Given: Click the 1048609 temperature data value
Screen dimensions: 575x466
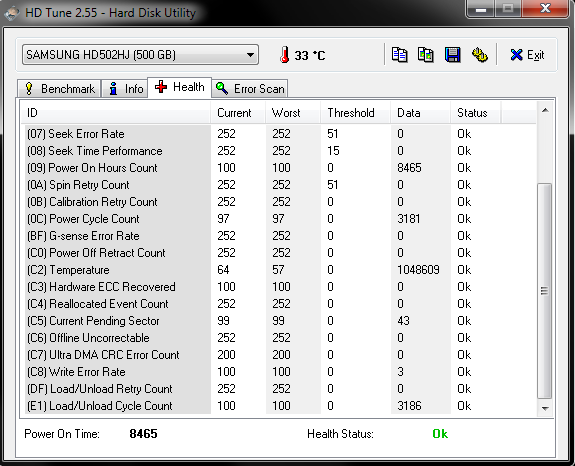Looking at the screenshot, I should [418, 270].
